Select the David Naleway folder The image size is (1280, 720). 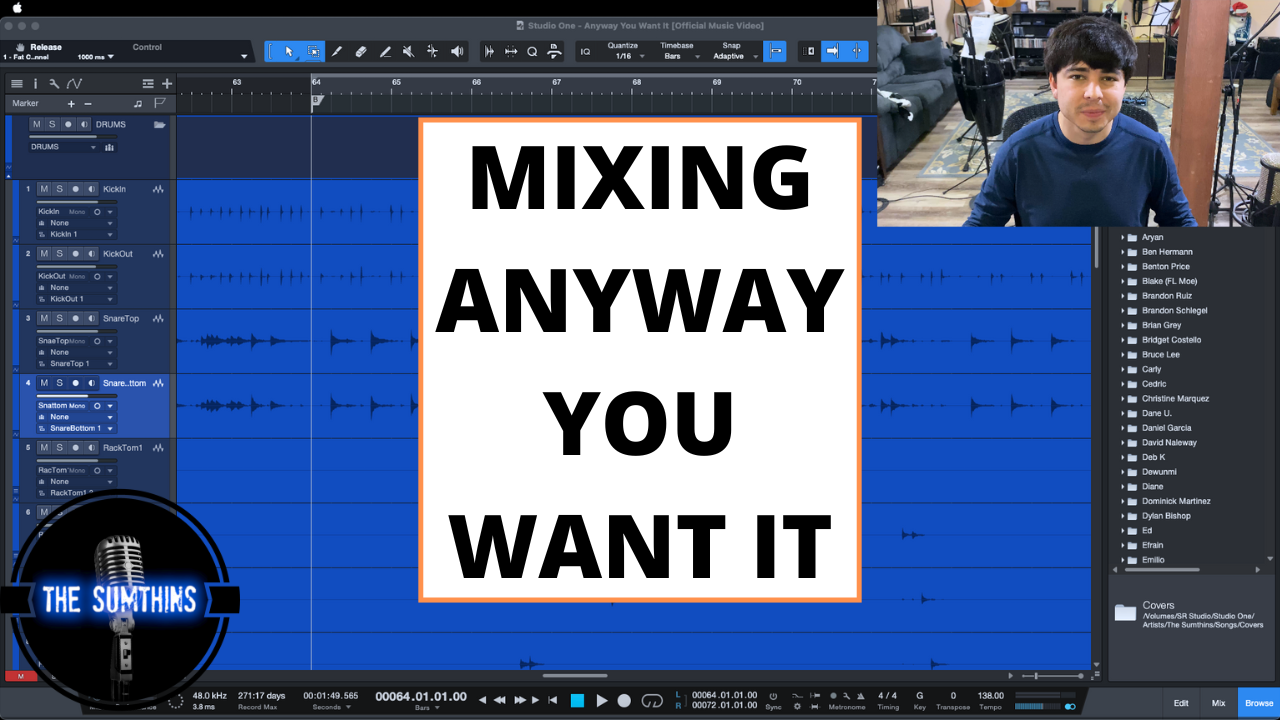(1169, 443)
